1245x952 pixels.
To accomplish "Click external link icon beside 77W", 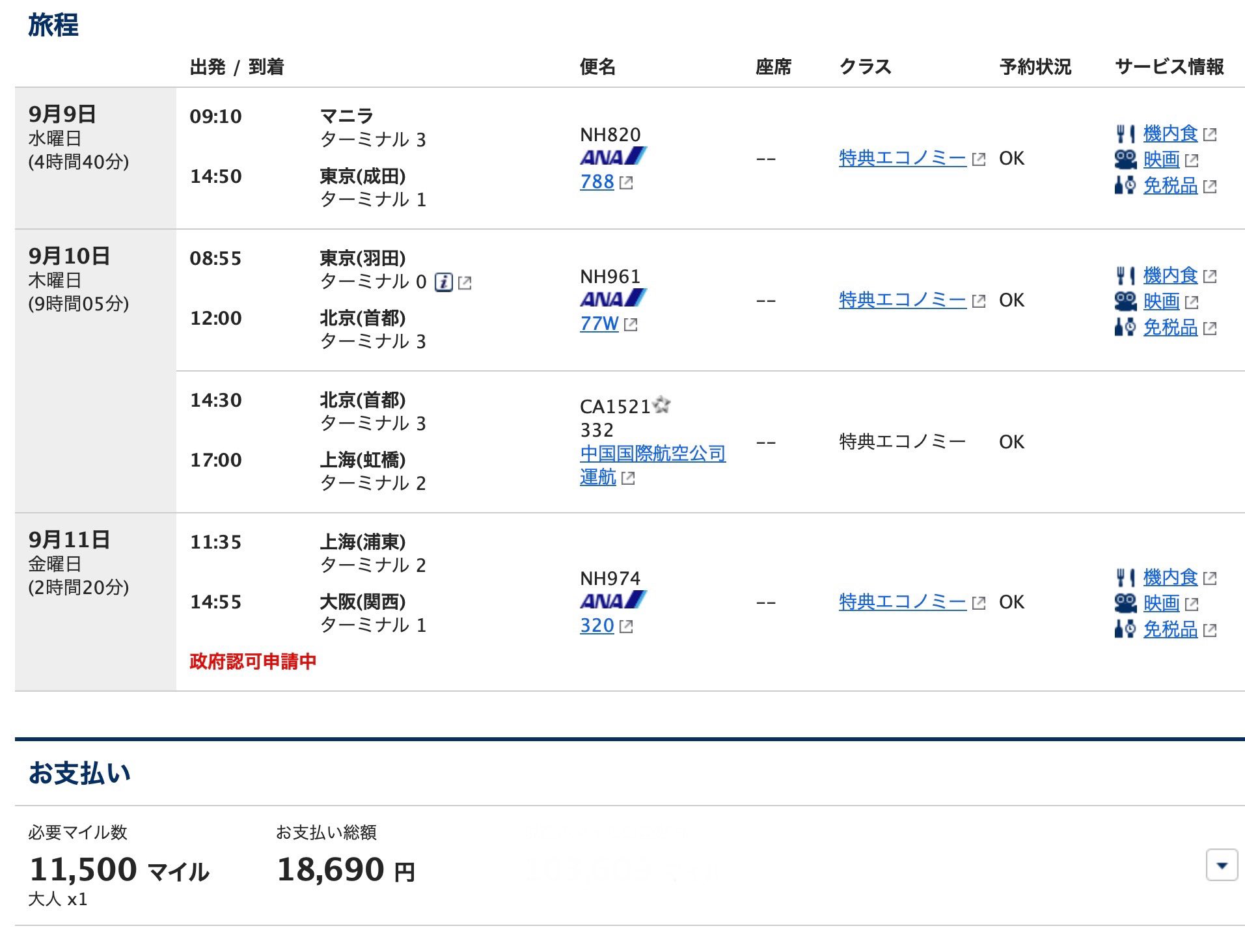I will point(631,325).
